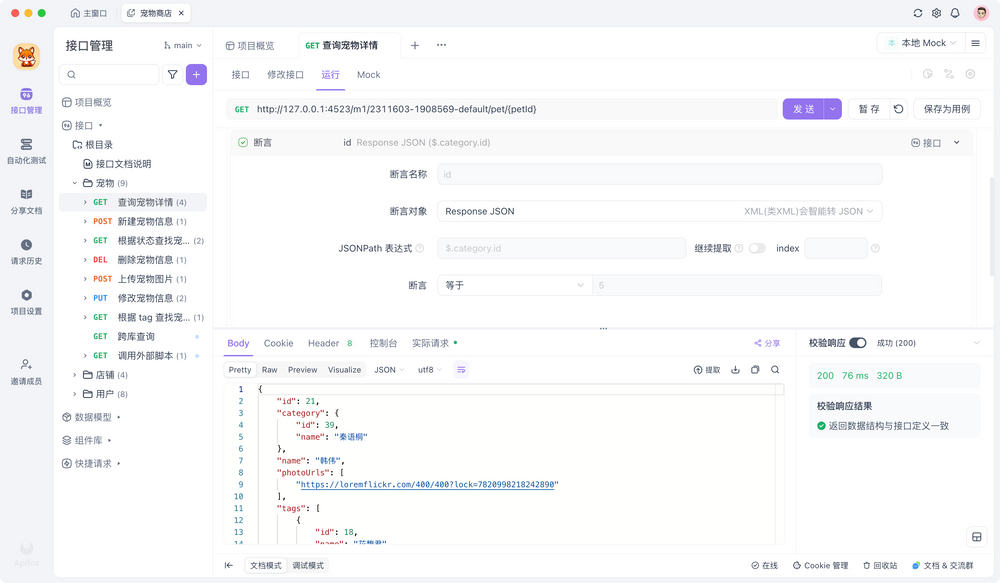1000x583 pixels.
Task: Open the 断言 comparison dropdown showing 等于
Action: point(514,285)
